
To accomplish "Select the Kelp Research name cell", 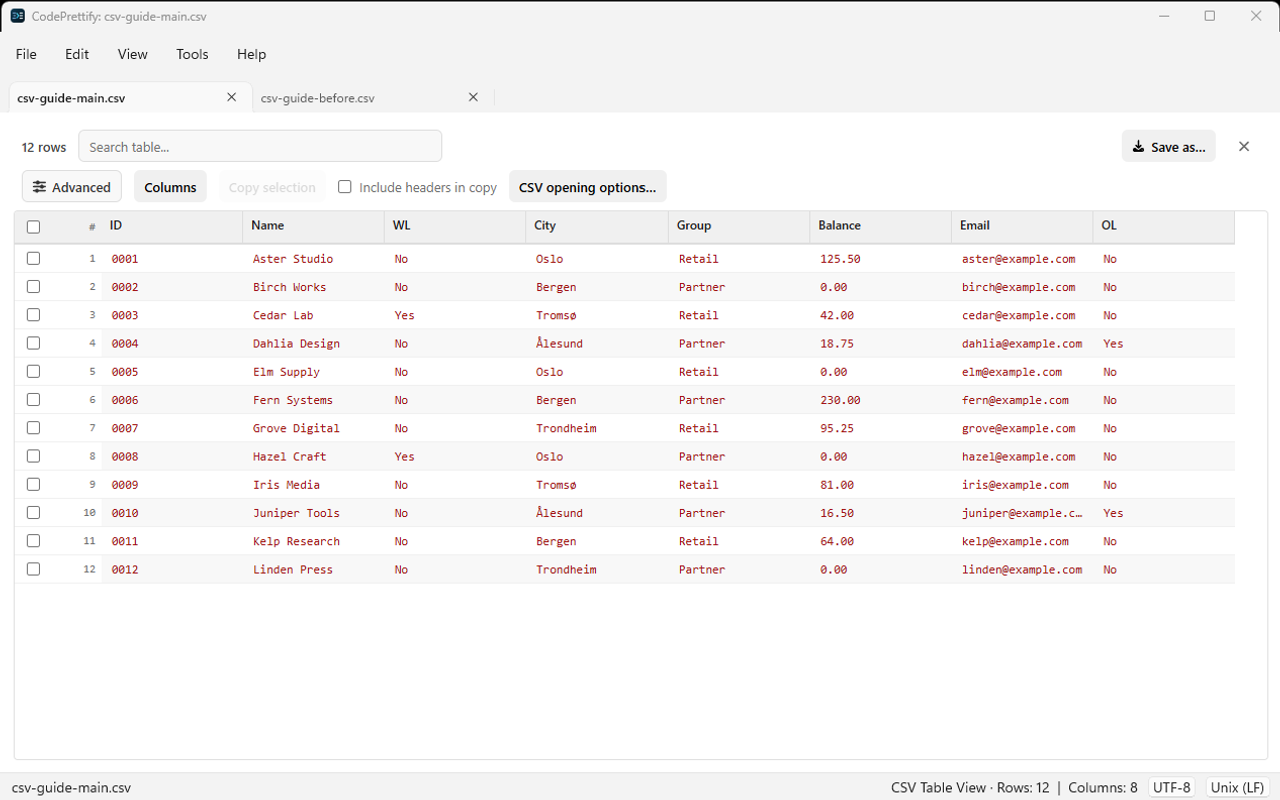I will (296, 541).
